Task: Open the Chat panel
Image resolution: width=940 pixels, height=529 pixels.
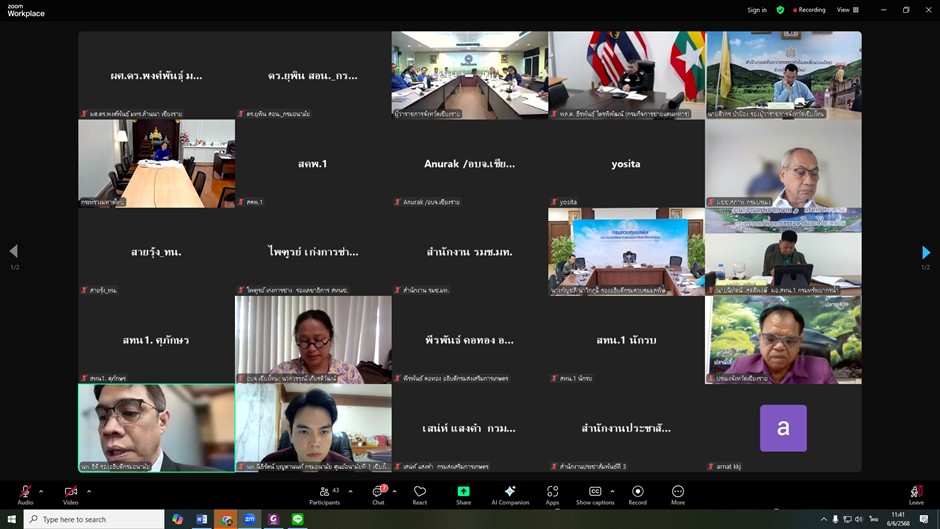Action: tap(378, 495)
